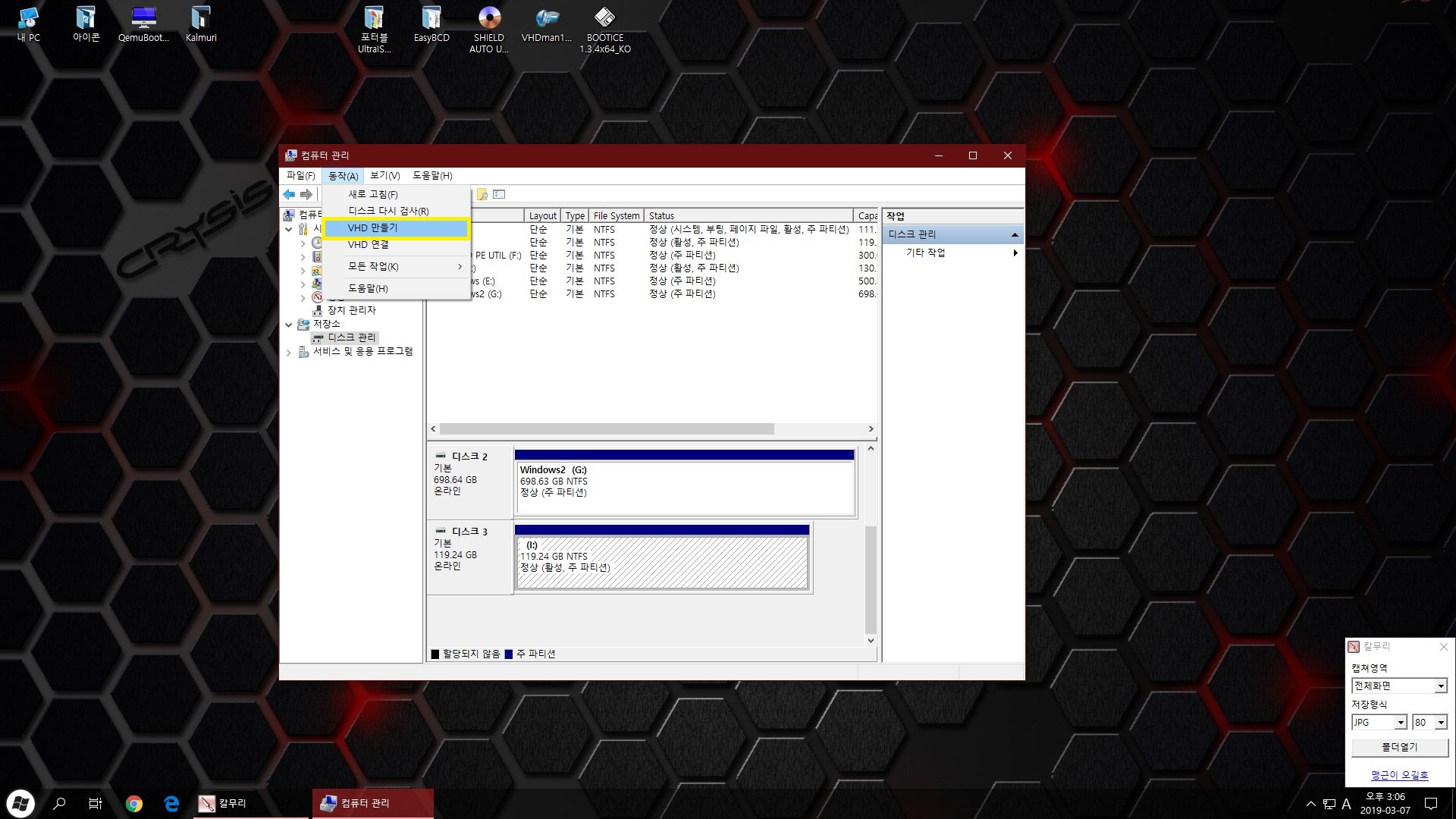This screenshot has height=819, width=1456.
Task: Select 장치 관리자 in the tree
Action: click(x=351, y=310)
